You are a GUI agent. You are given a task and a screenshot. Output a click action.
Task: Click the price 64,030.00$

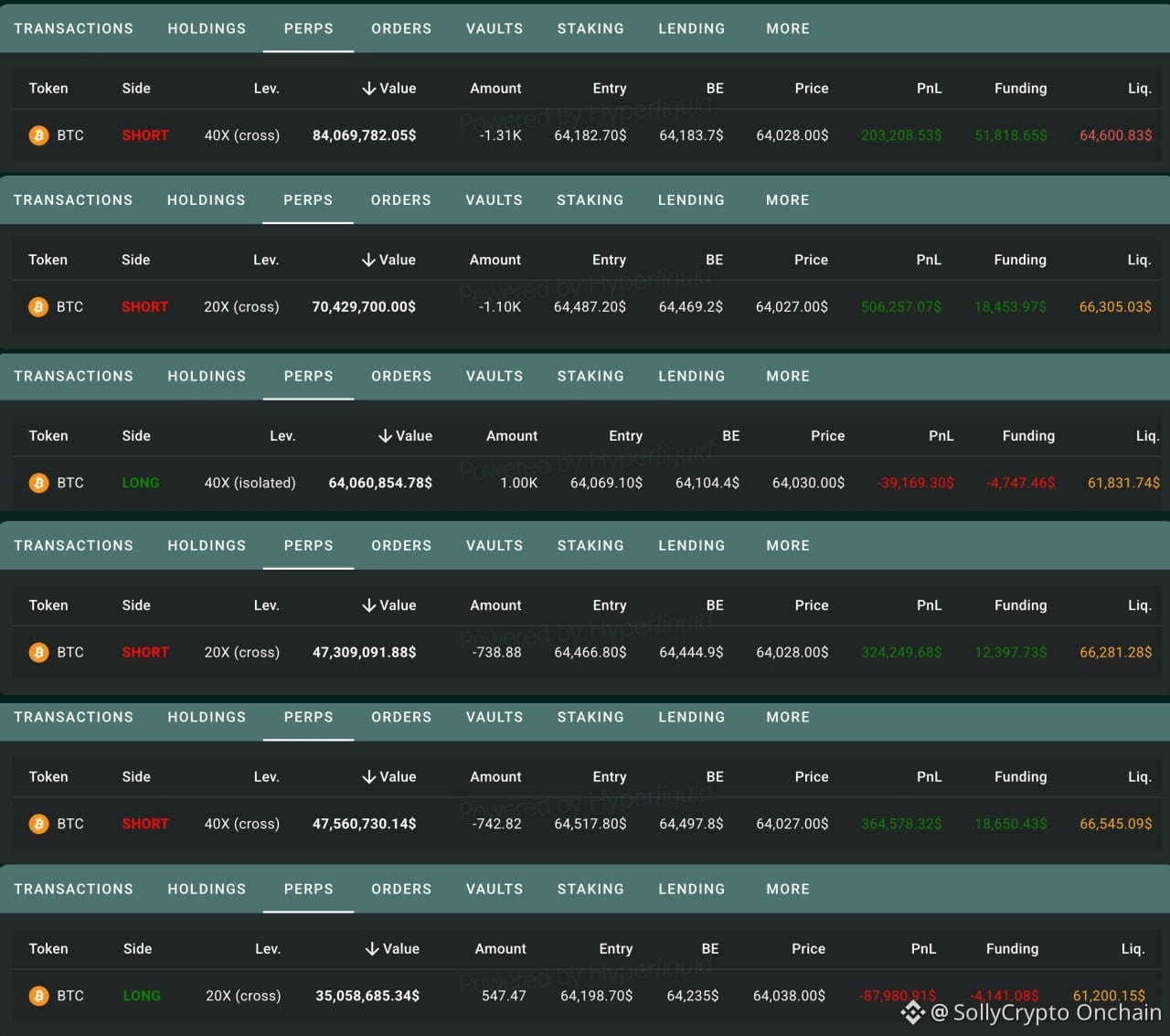808,483
